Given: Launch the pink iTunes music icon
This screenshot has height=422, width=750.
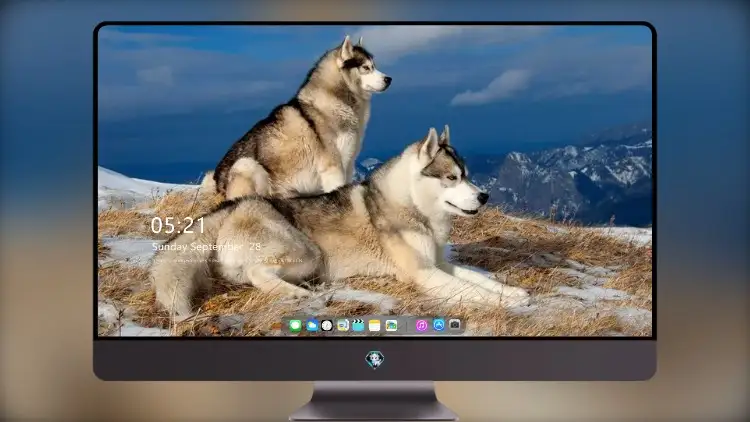Looking at the screenshot, I should [421, 325].
